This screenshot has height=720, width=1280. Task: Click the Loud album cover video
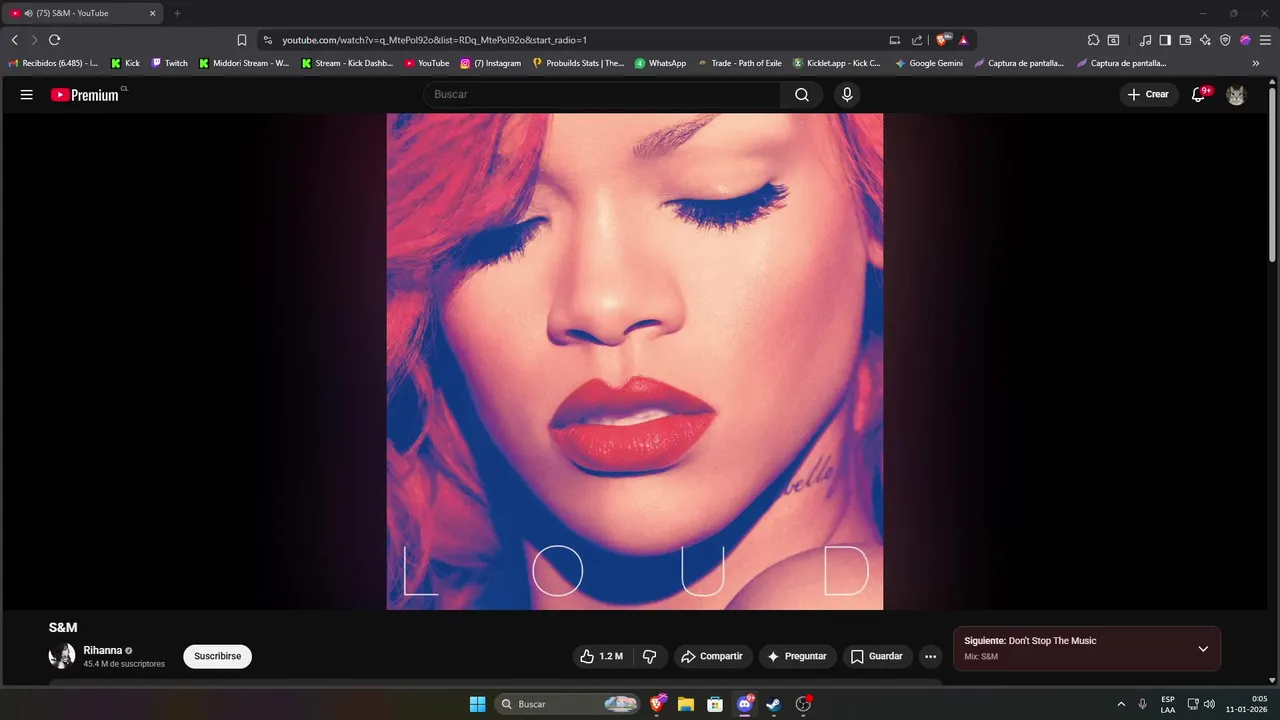635,361
